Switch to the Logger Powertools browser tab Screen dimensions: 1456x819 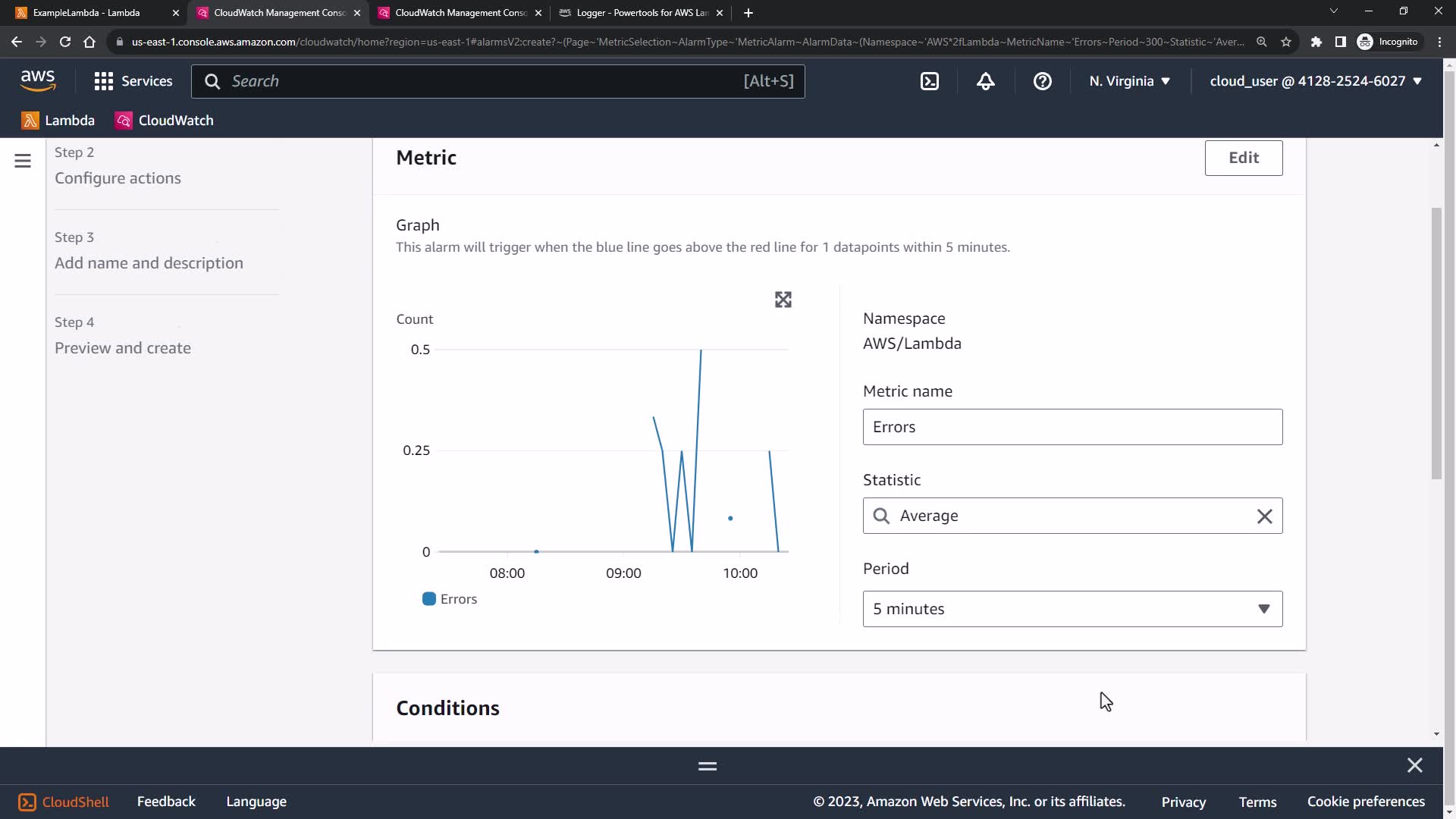coord(641,13)
